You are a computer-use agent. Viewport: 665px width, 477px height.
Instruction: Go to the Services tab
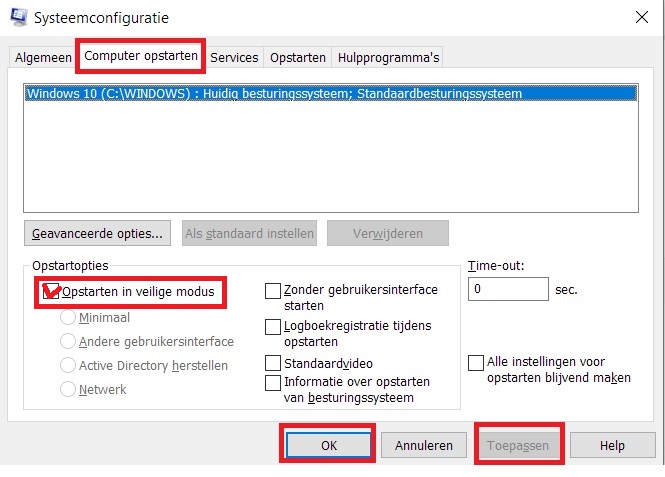(x=234, y=58)
